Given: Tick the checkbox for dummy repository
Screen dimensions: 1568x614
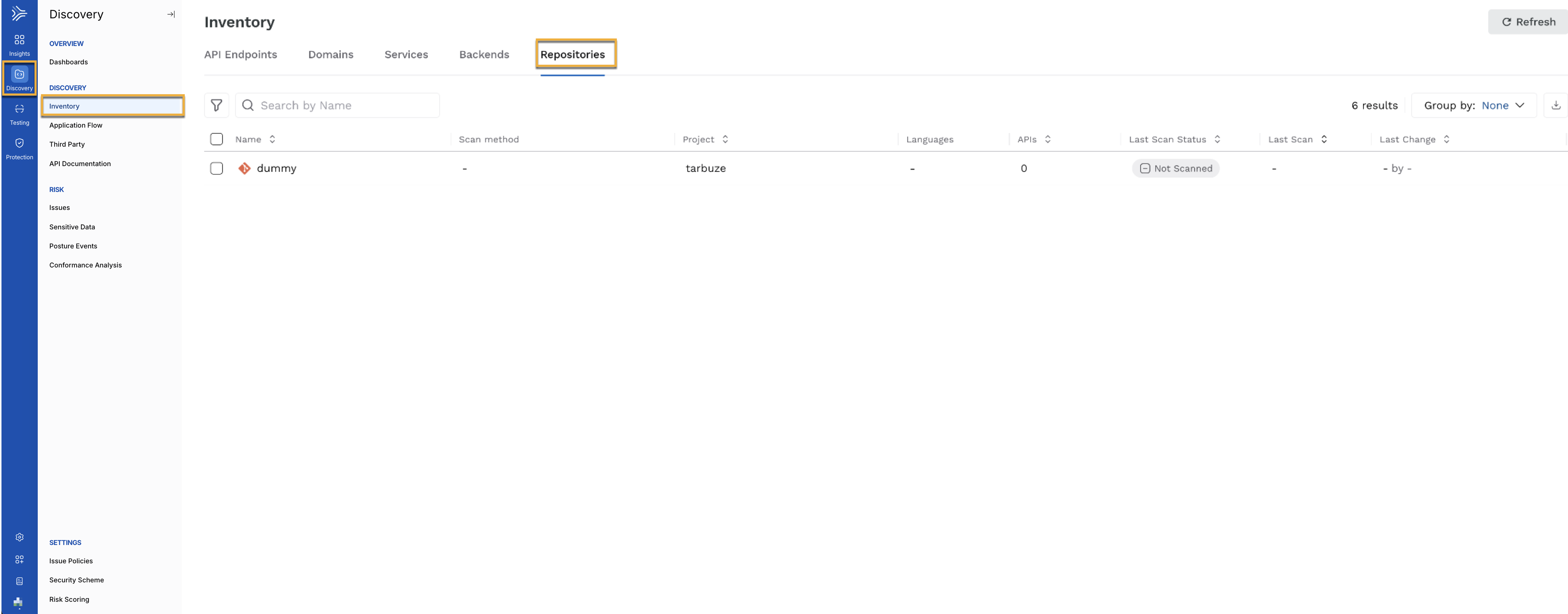Looking at the screenshot, I should click(216, 169).
